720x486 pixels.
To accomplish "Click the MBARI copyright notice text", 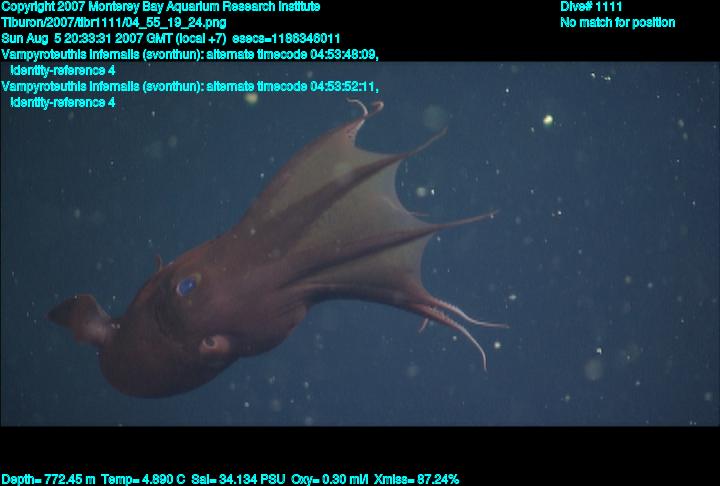I will tap(160, 7).
